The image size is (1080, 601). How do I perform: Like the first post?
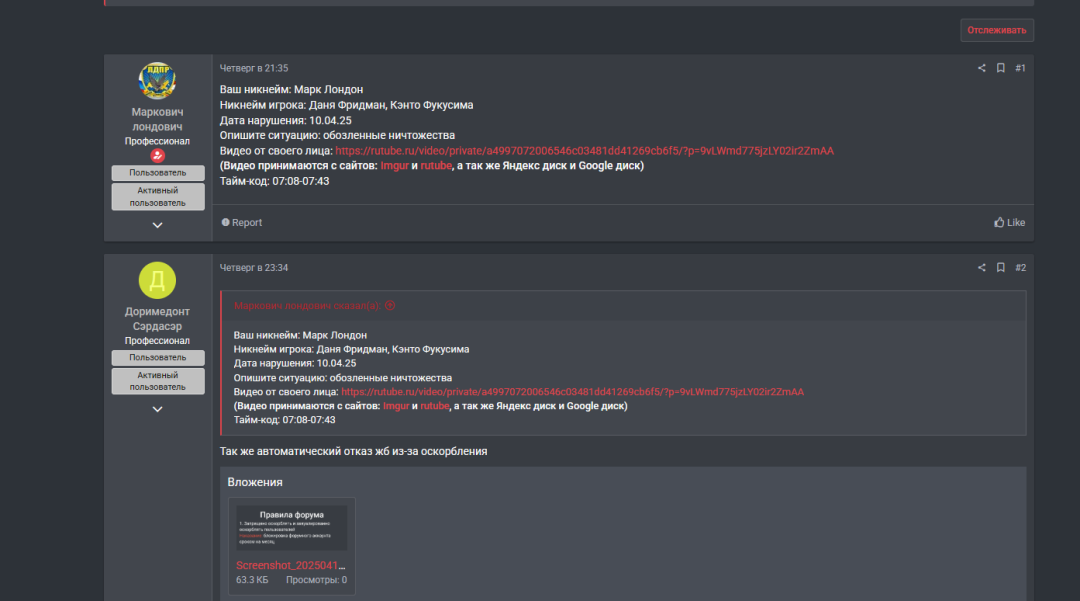coord(1009,222)
